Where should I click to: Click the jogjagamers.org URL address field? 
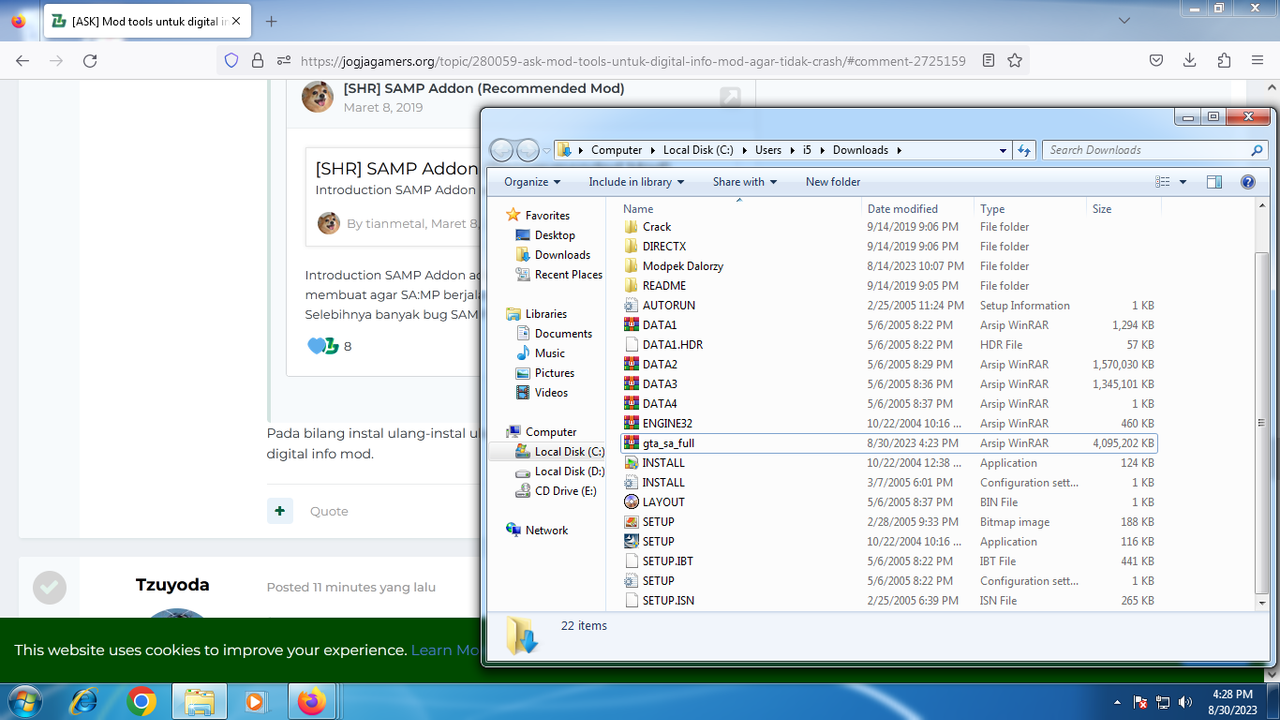(x=633, y=60)
